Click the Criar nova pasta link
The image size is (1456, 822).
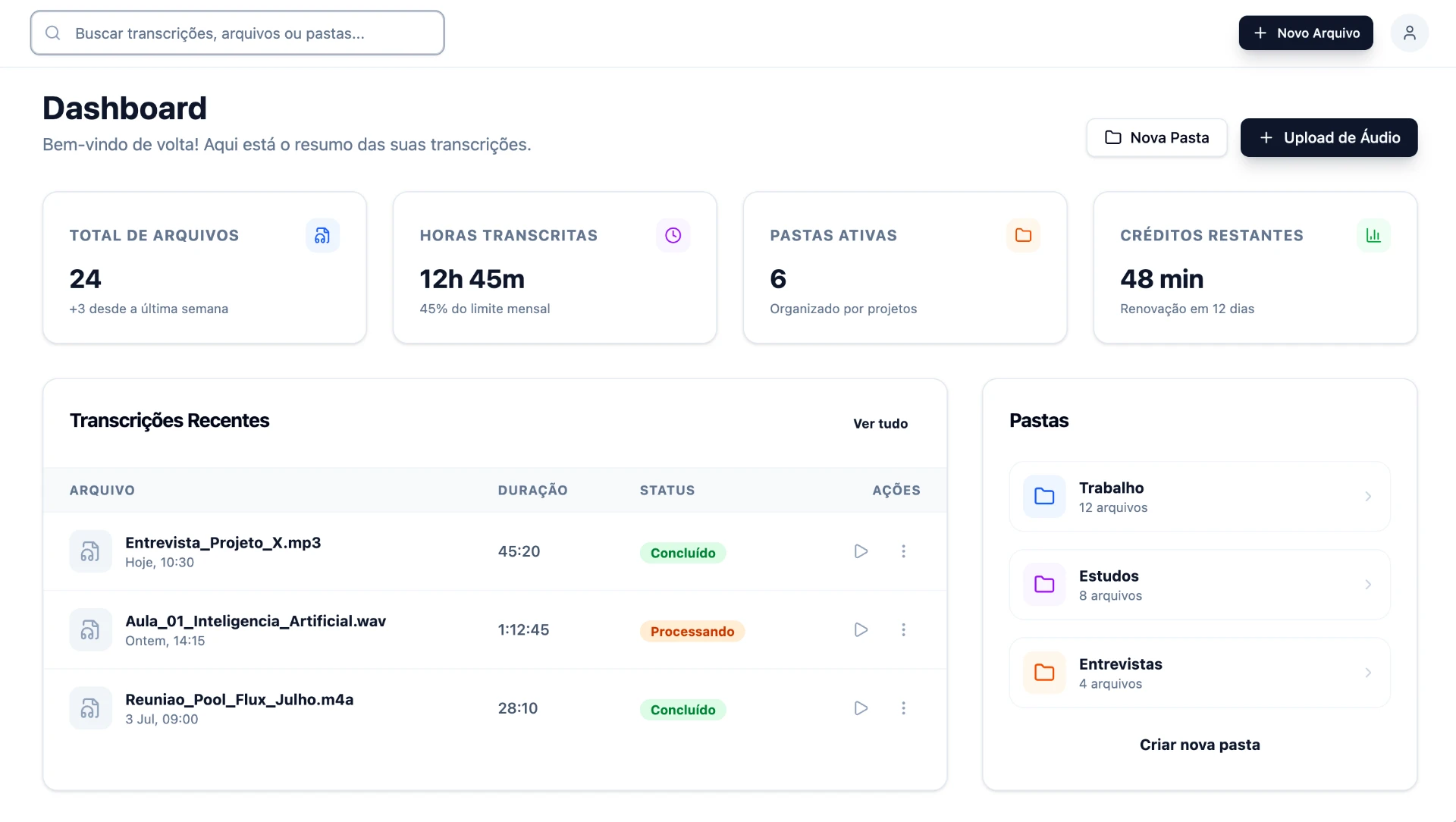pyautogui.click(x=1200, y=745)
